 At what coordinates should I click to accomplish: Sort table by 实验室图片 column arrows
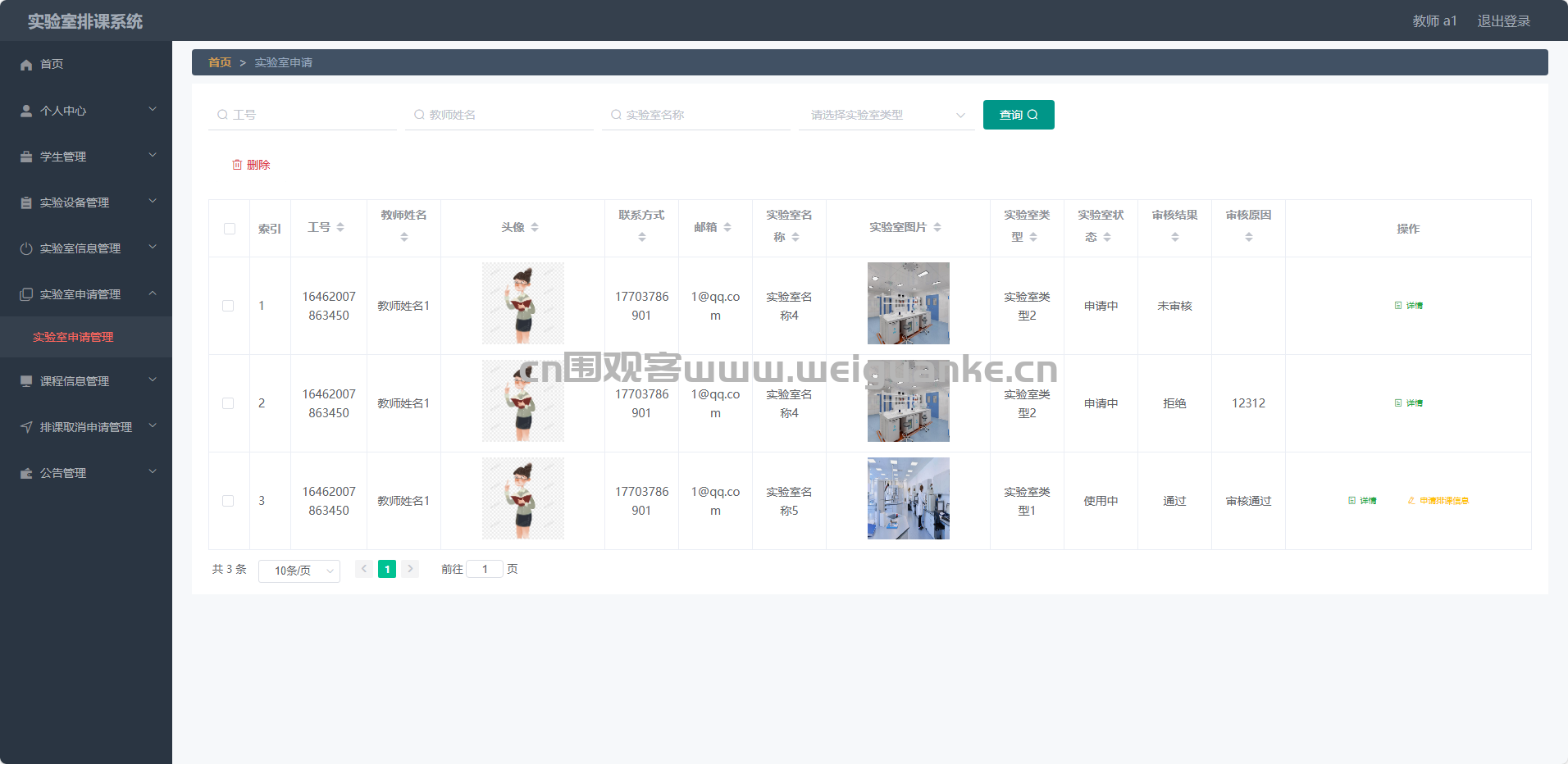click(x=937, y=227)
